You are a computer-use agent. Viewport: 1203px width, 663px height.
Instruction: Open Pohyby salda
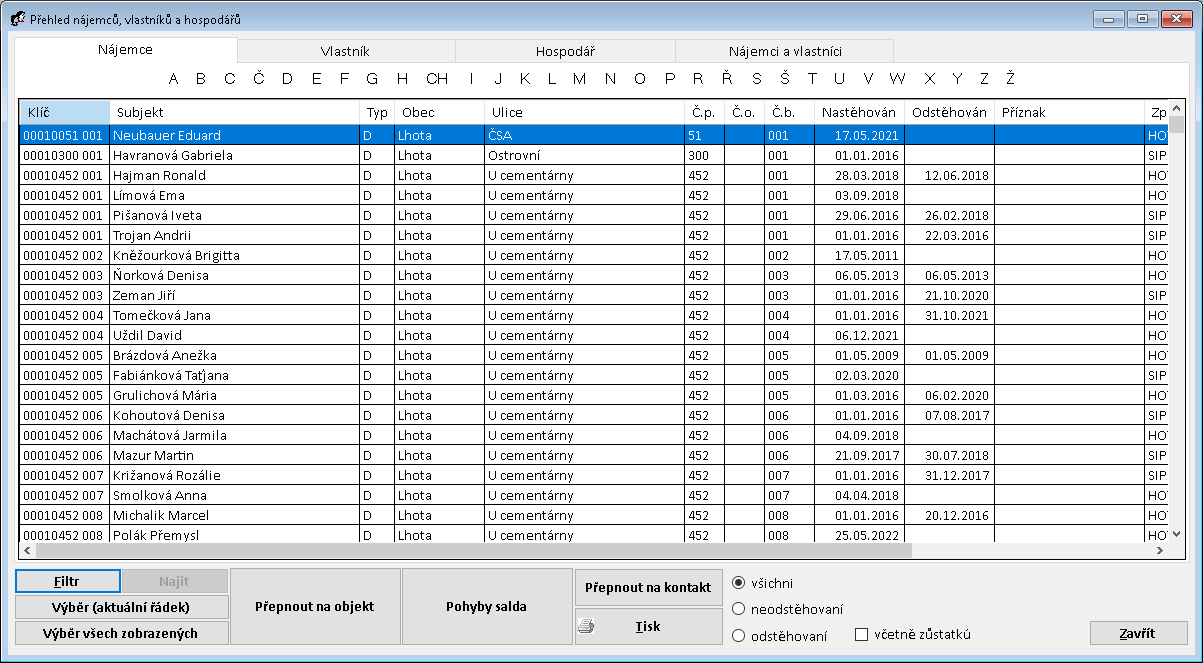486,606
